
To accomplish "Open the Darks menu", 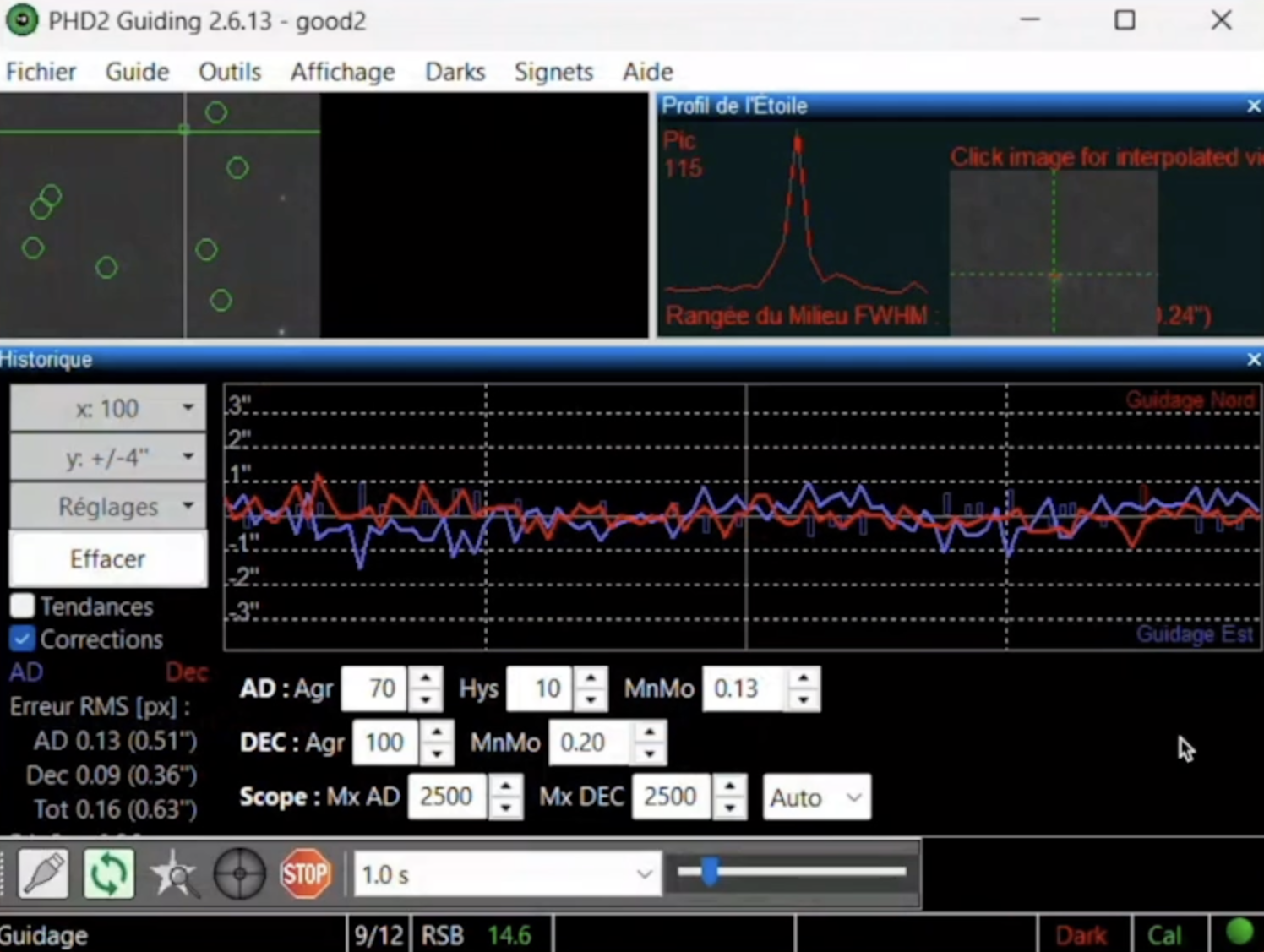I will (x=455, y=72).
